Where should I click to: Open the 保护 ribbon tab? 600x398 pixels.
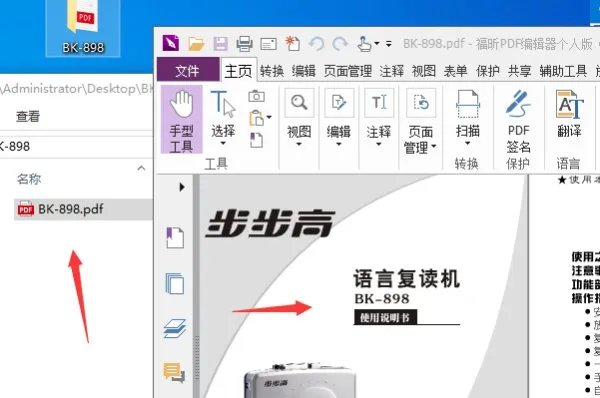pos(488,71)
